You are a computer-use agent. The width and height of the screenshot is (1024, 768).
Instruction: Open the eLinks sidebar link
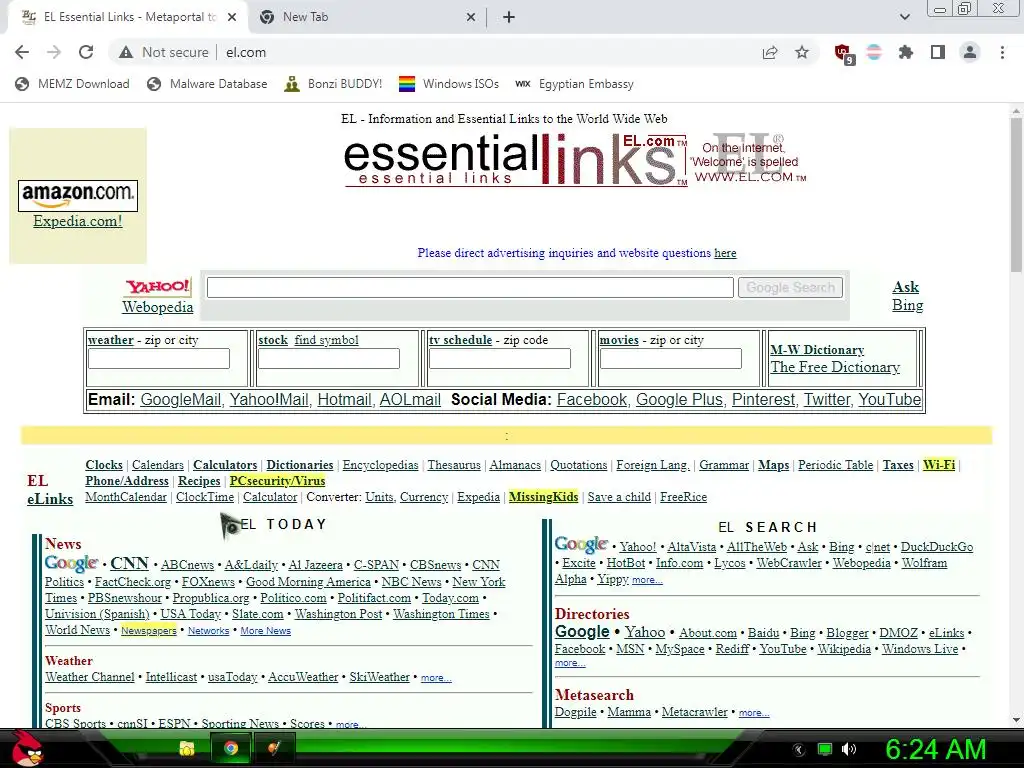[x=50, y=499]
